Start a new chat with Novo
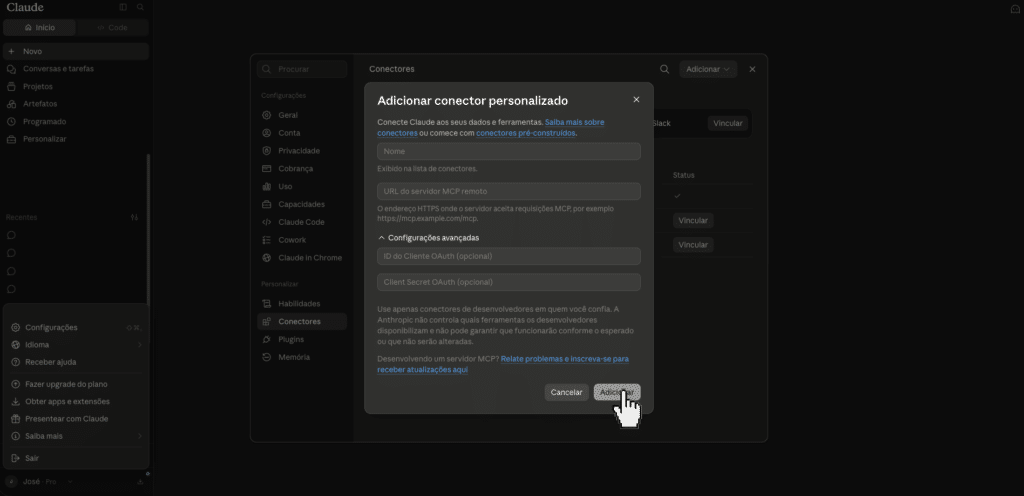1024x496 pixels. (x=76, y=51)
